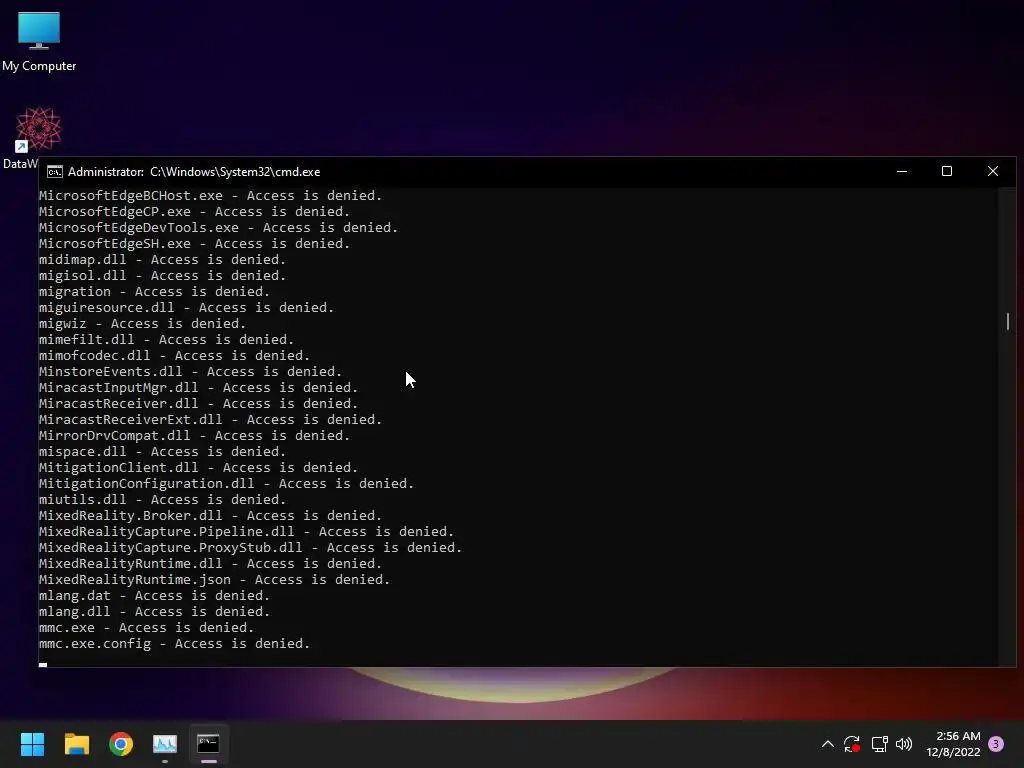Screen dimensions: 1024x768
Task: Close the Administrator cmd.exe window
Action: click(993, 172)
